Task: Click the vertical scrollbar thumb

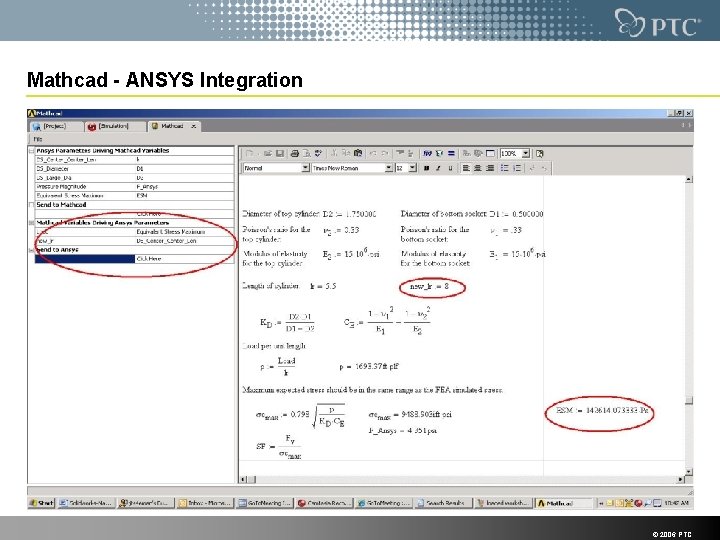Action: click(x=689, y=400)
